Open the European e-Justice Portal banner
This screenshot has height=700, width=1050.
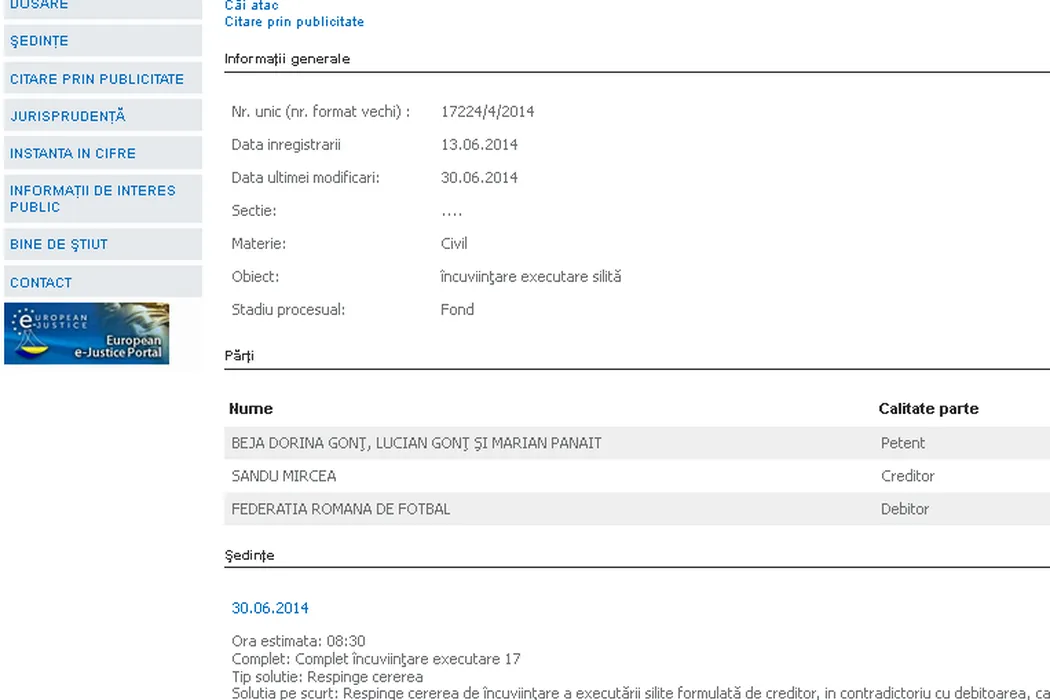(87, 334)
